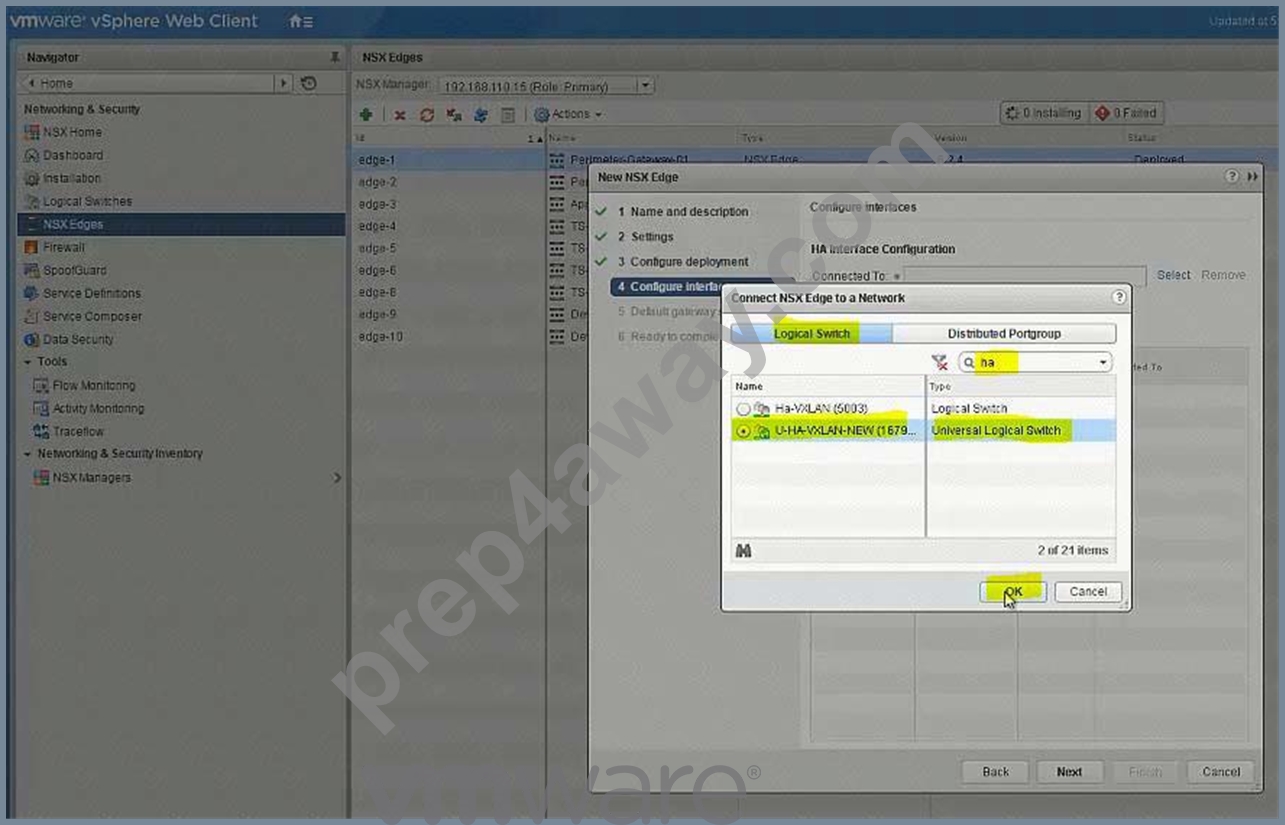This screenshot has height=825, width=1285.
Task: Open the Actions gear menu
Action: [568, 115]
